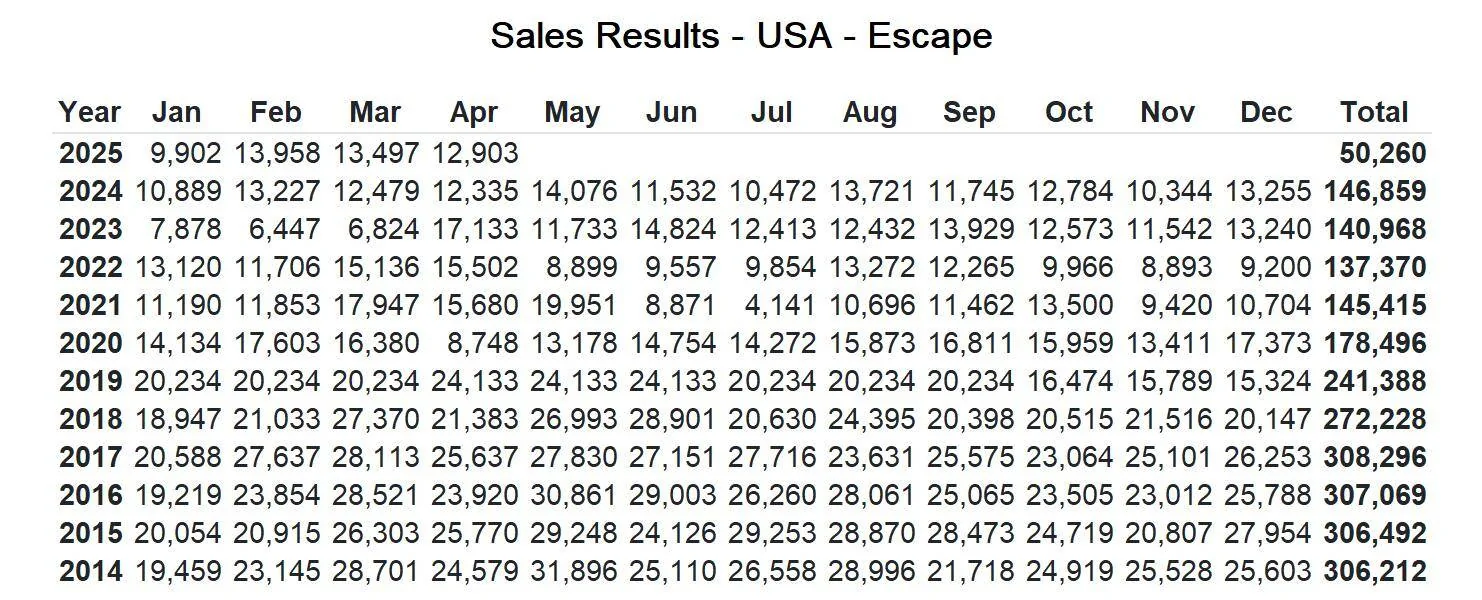
Task: Click February 2025 sales cell 13,958
Action: point(277,153)
